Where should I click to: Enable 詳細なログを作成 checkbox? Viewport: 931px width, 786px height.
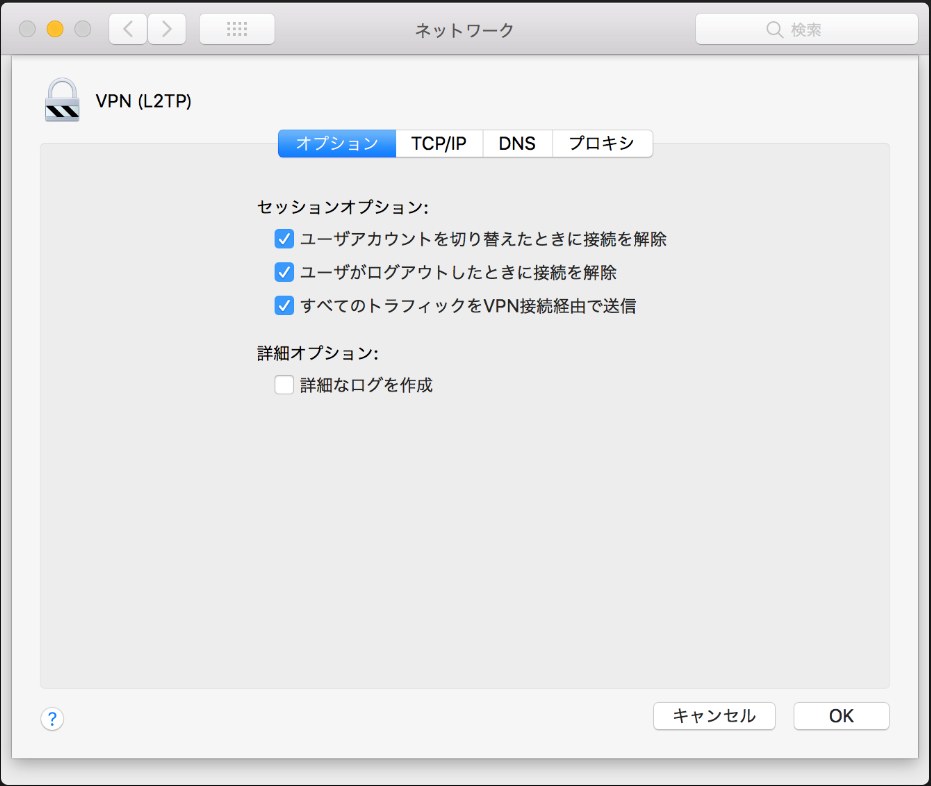pos(284,385)
